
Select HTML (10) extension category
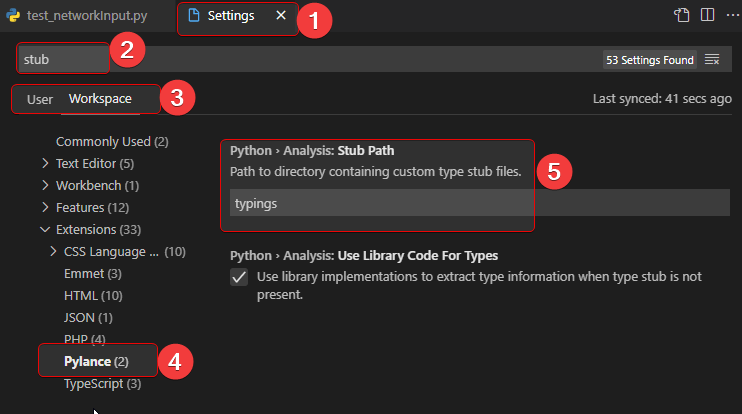(x=93, y=296)
